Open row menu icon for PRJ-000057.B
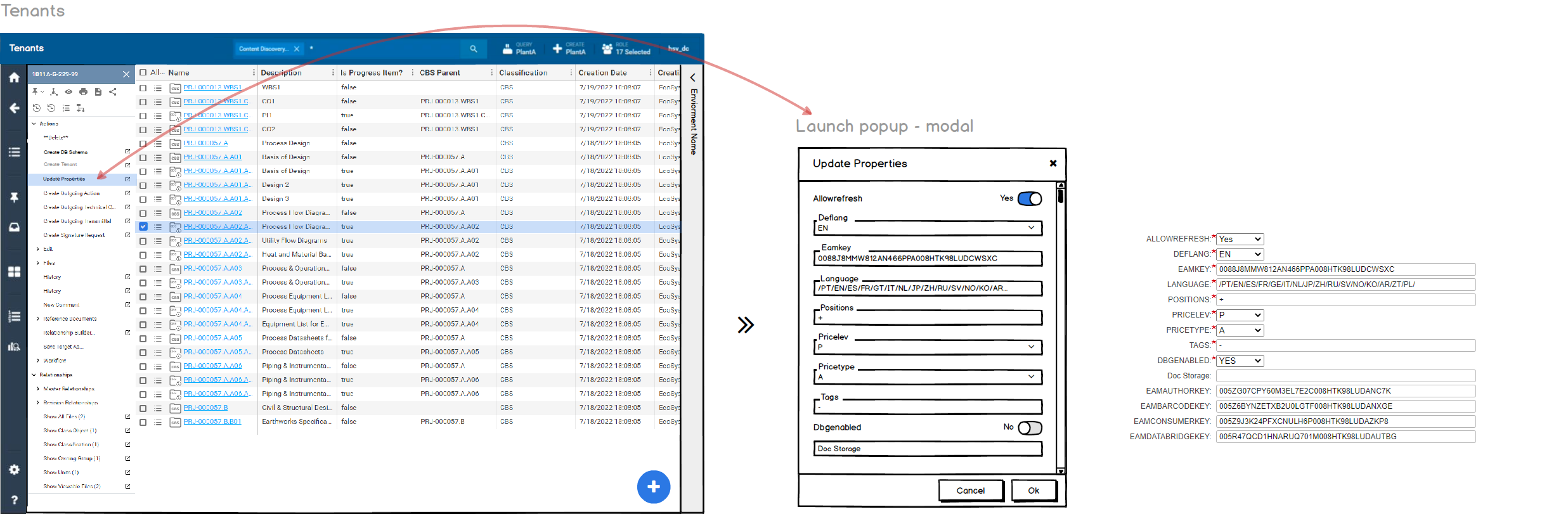Image resolution: width=1568 pixels, height=514 pixels. (x=158, y=408)
